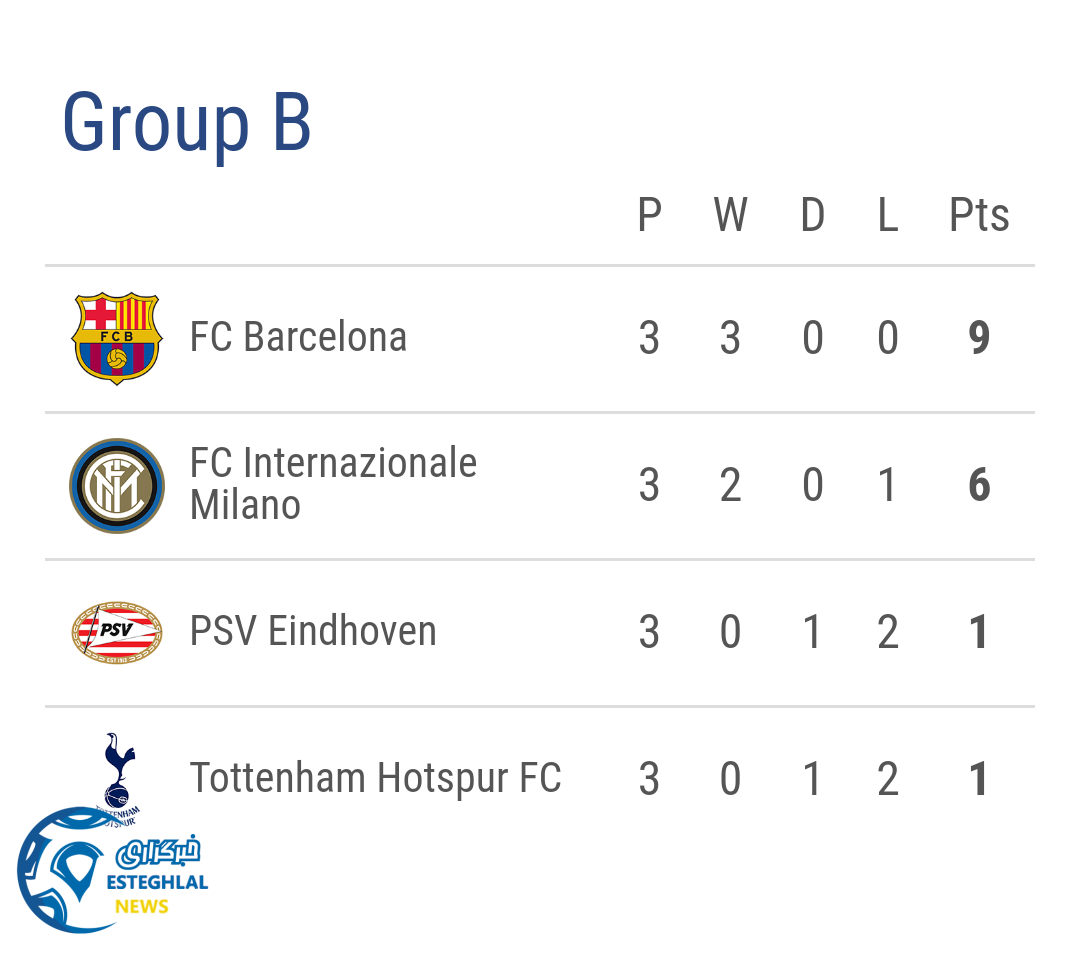The image size is (1084, 964).
Task: Click the Inter Milan club crest
Action: [x=117, y=485]
